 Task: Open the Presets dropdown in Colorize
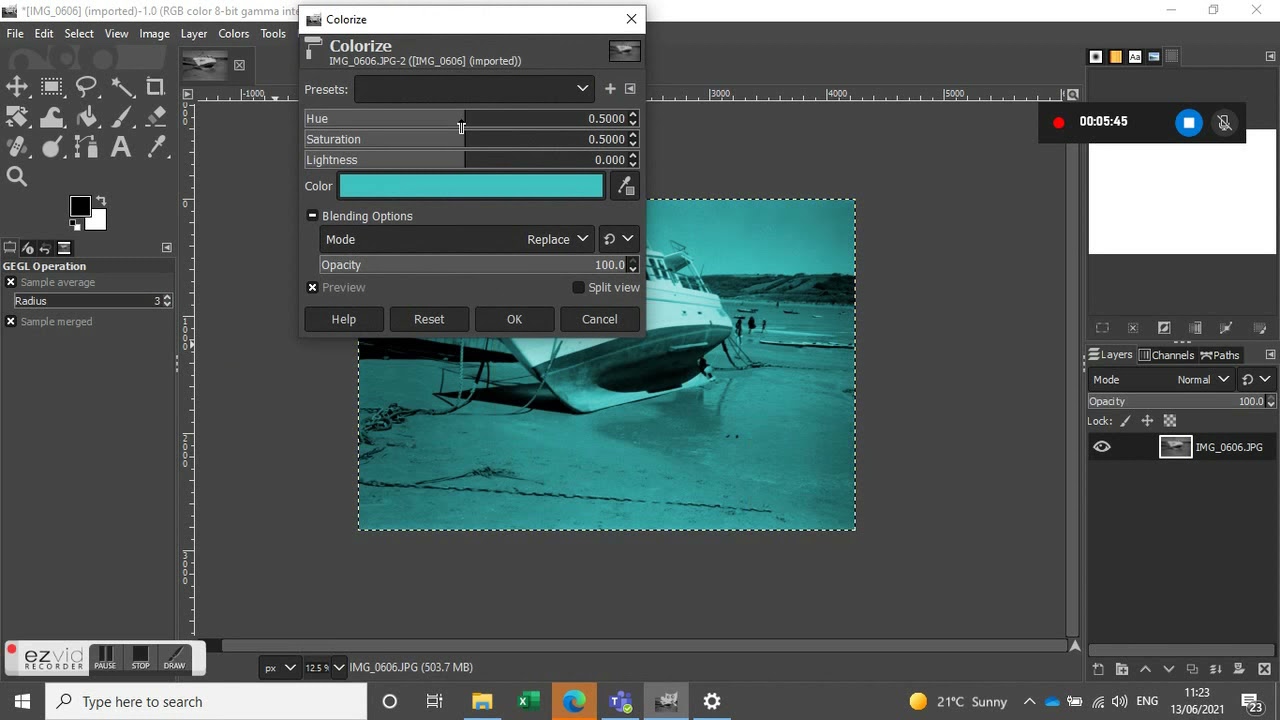[474, 89]
